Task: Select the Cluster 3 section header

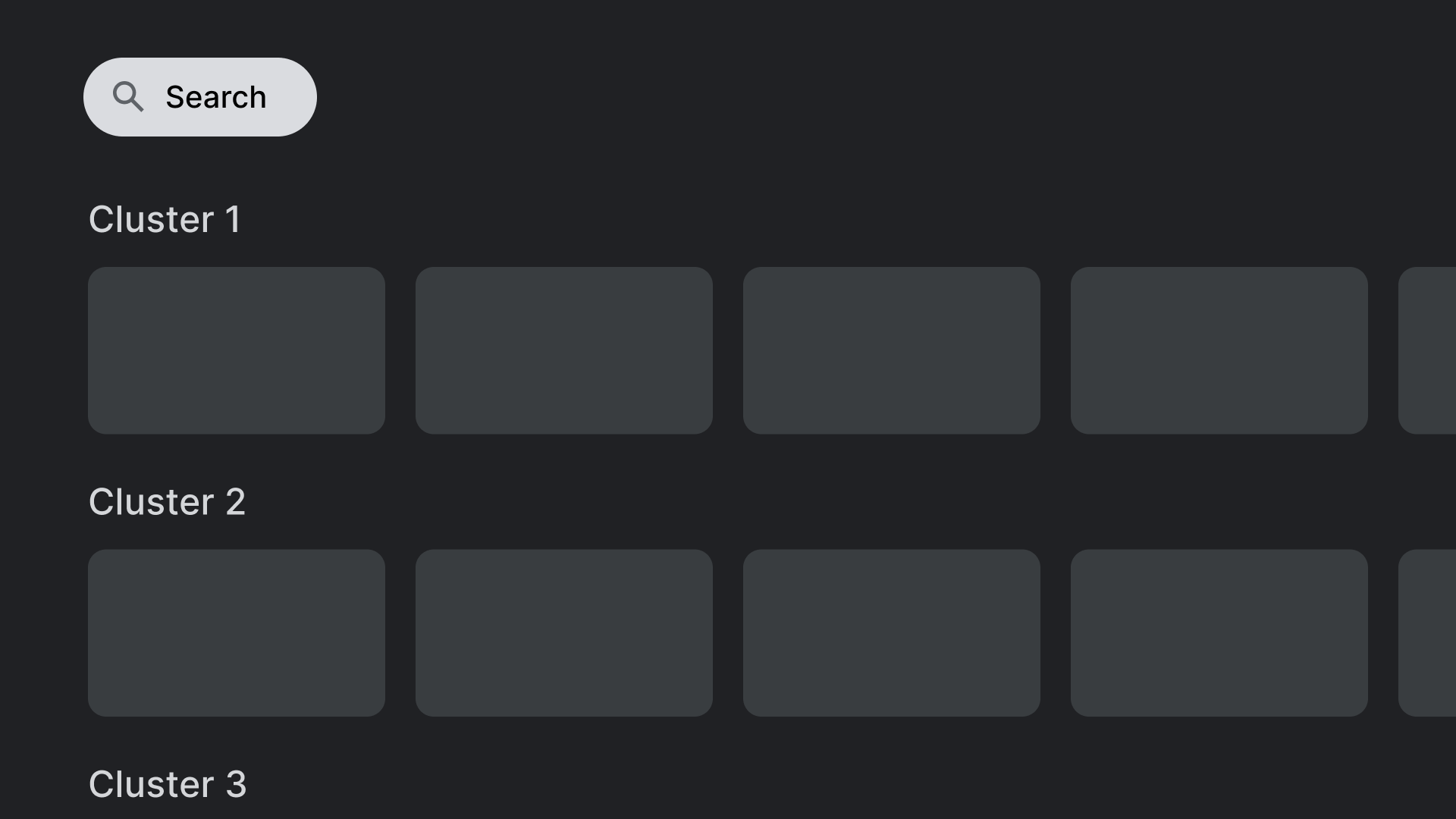Action: coord(167,784)
